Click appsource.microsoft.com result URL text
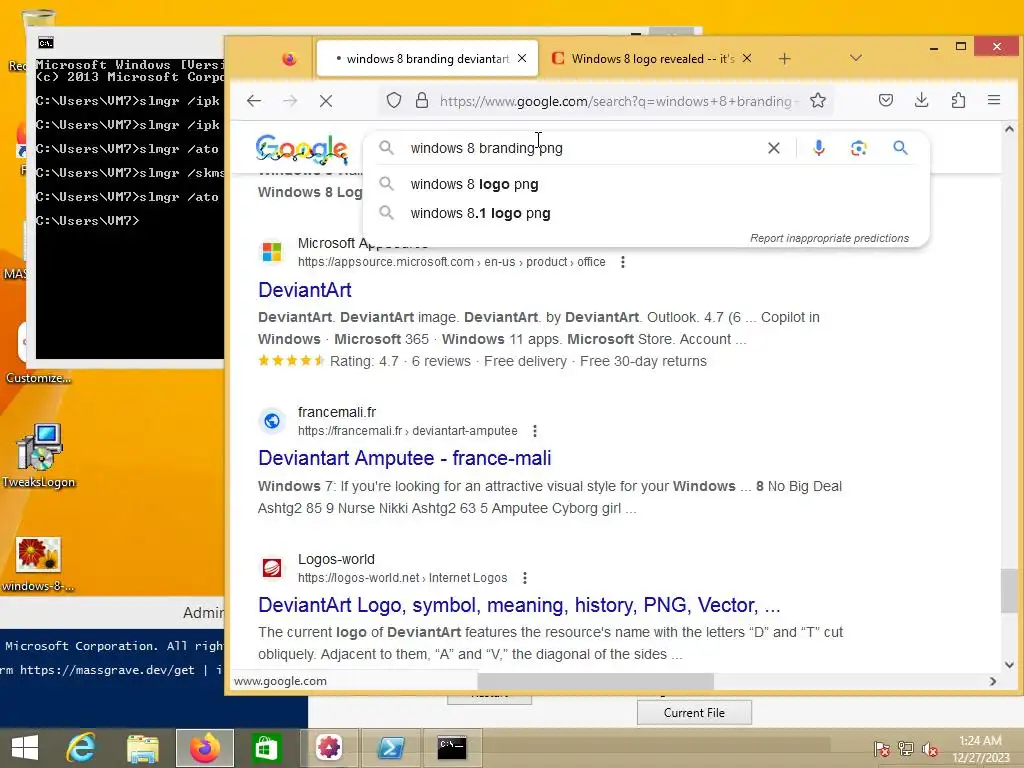The image size is (1024, 768). coord(451,262)
